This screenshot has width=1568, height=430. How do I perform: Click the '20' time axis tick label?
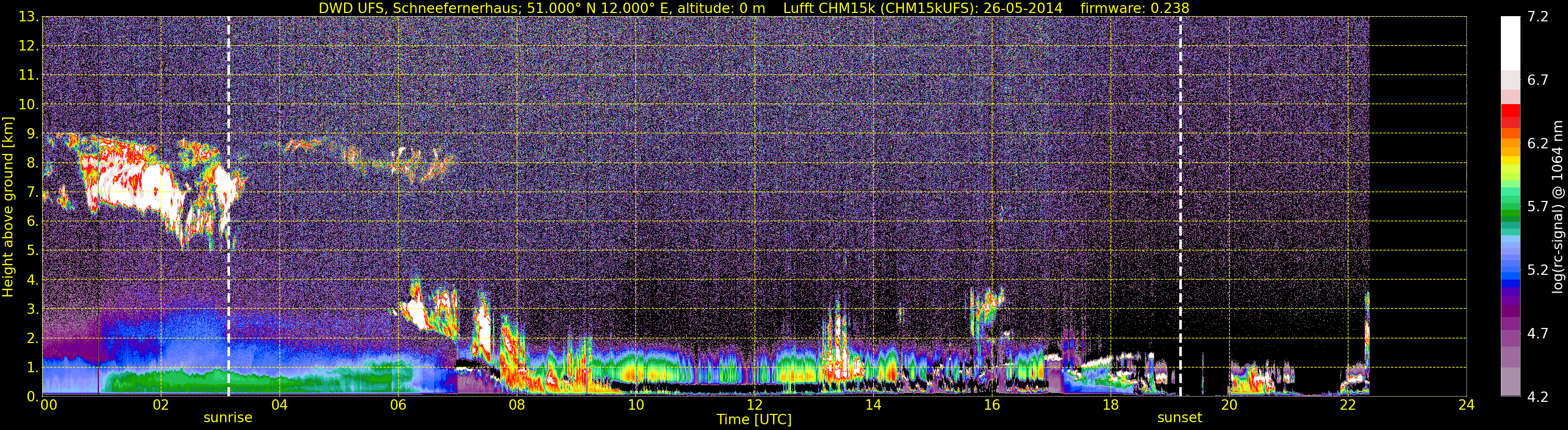(x=1229, y=405)
